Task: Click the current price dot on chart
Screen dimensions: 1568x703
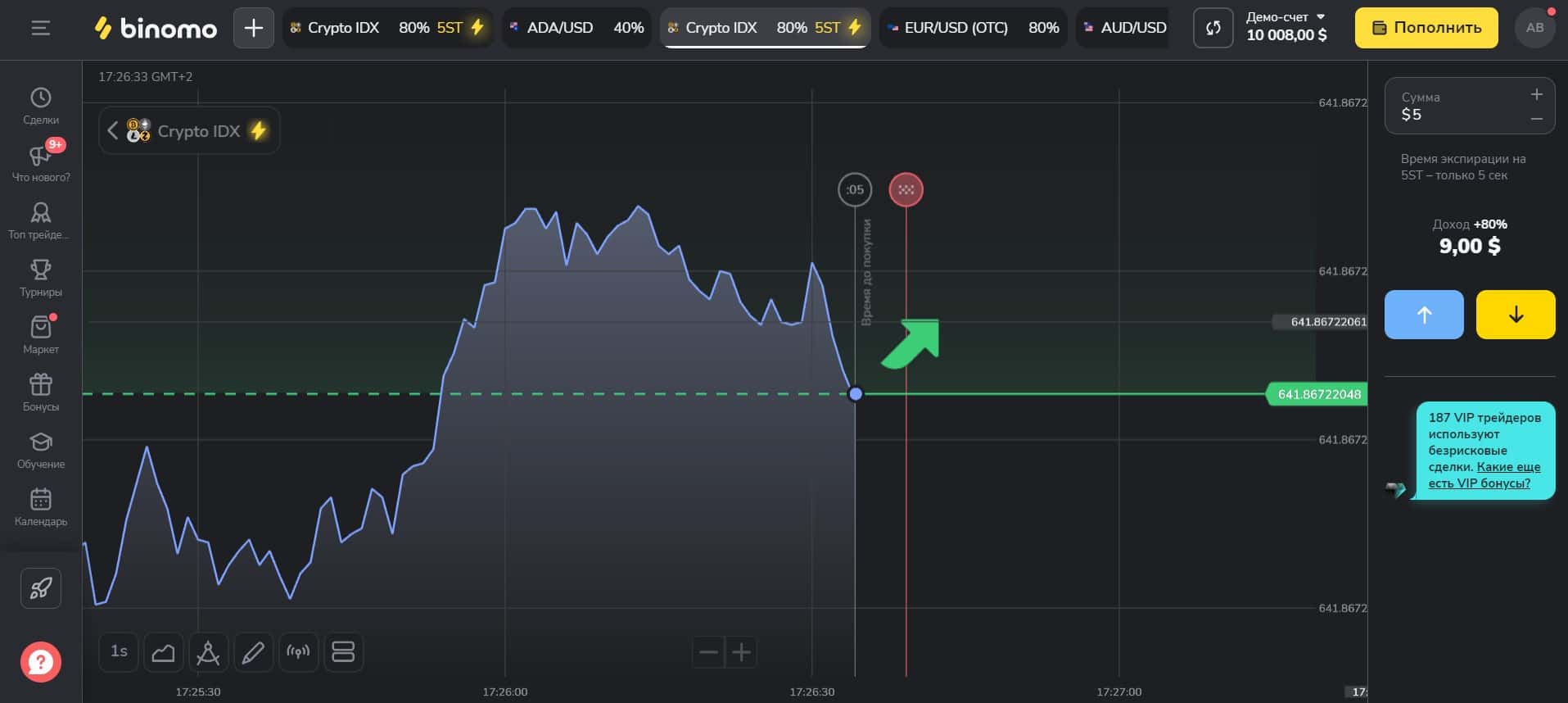Action: 856,394
